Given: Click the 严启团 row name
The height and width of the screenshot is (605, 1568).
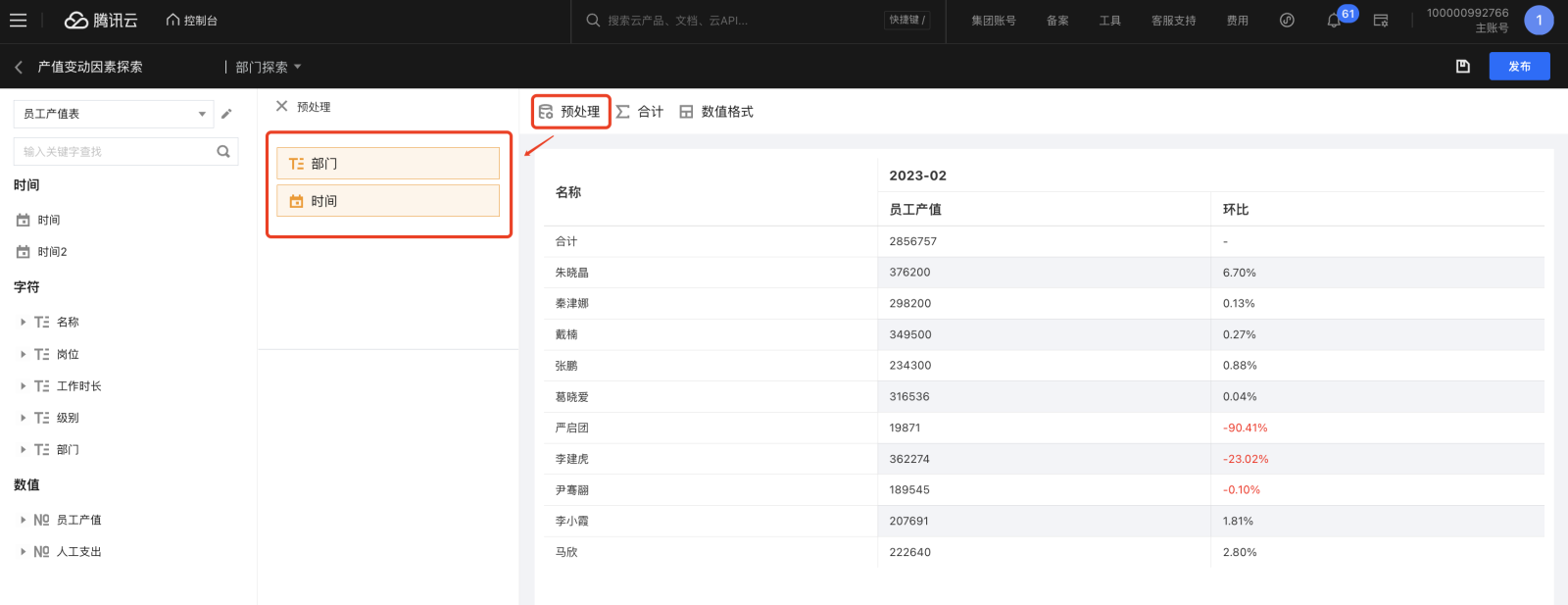Looking at the screenshot, I should [x=572, y=428].
